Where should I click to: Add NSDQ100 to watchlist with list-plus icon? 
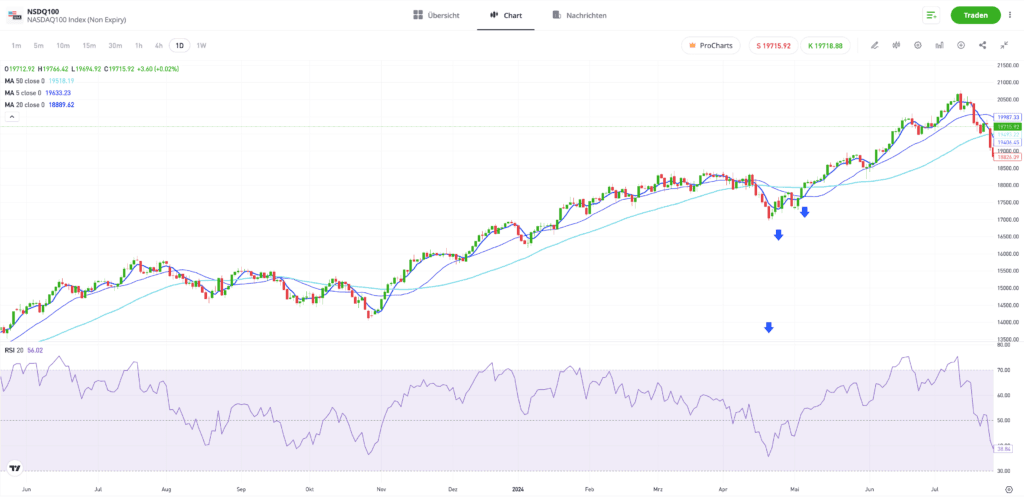931,15
